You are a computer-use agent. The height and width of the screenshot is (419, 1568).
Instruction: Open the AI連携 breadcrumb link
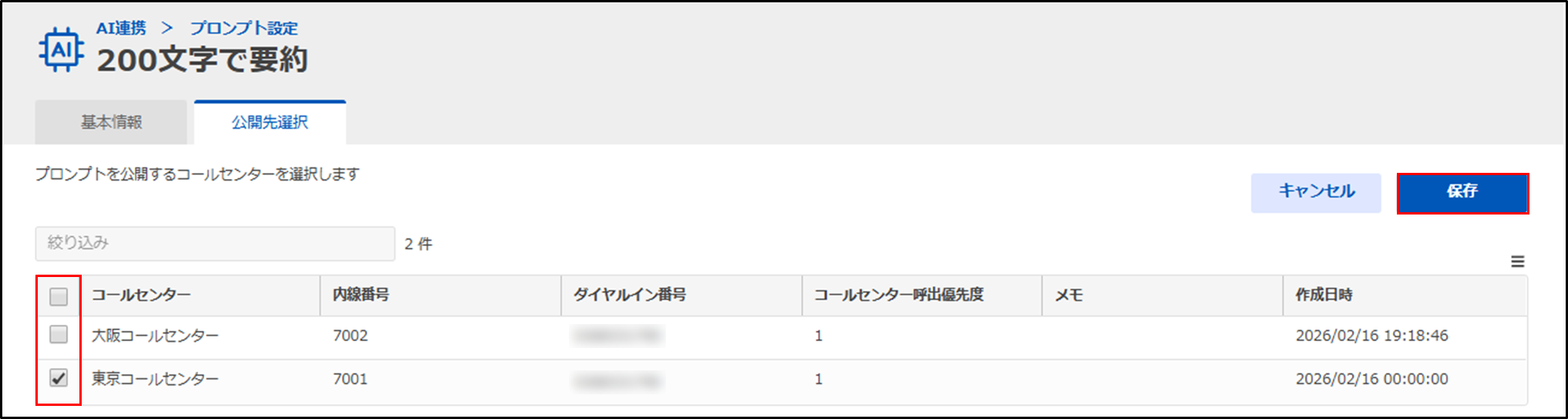[x=121, y=28]
